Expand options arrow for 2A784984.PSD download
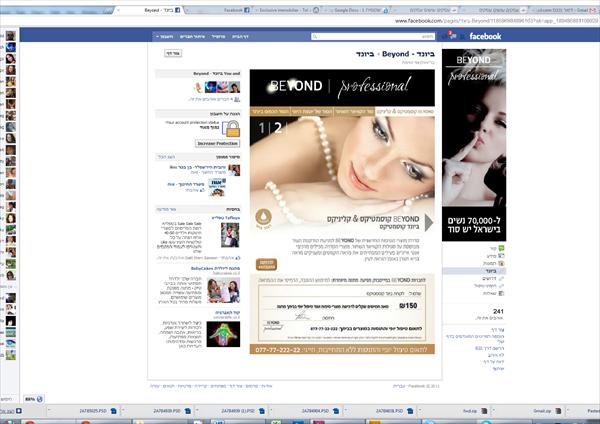The height and width of the screenshot is (424, 600). 271,411
